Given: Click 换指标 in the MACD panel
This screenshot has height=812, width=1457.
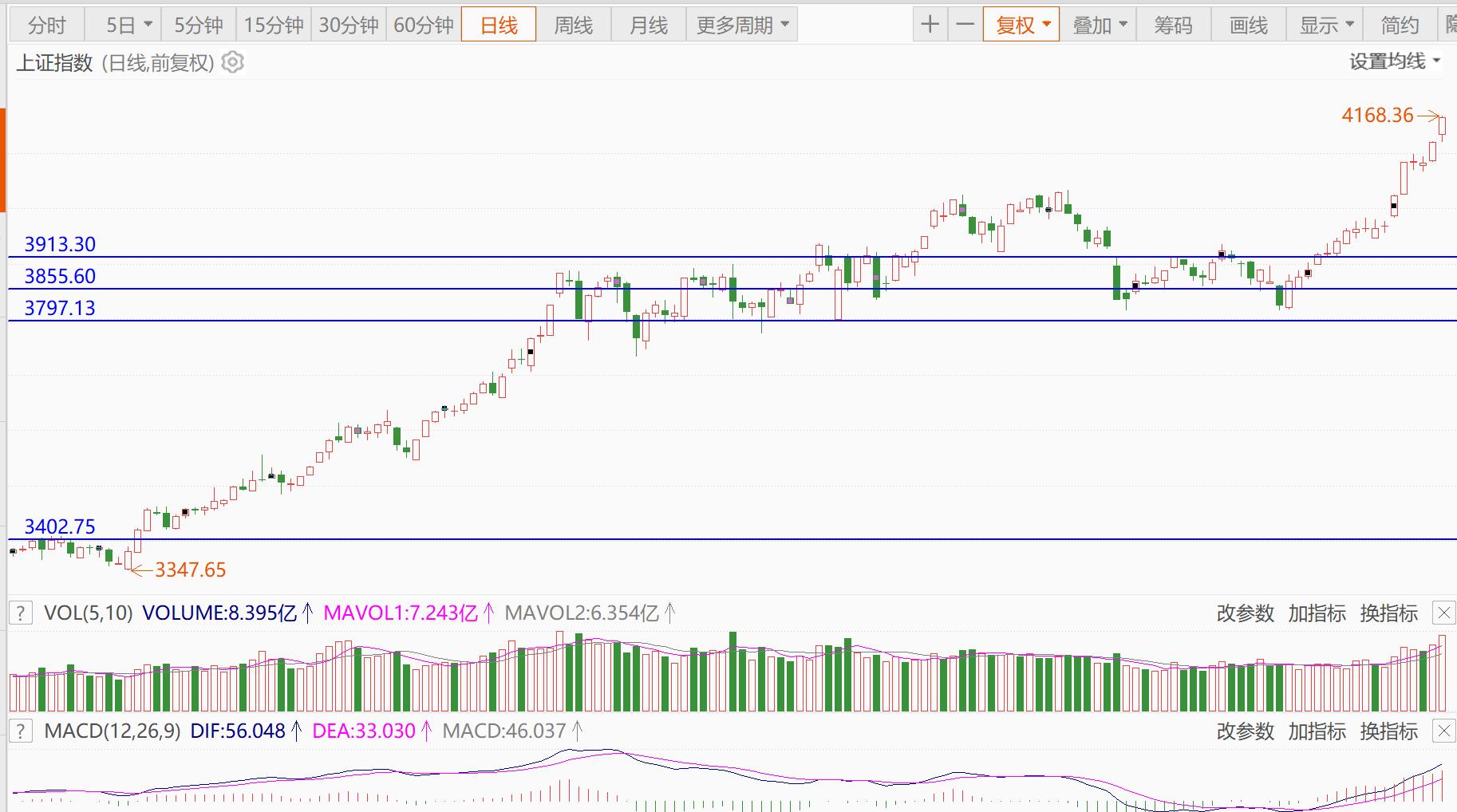Looking at the screenshot, I should click(1388, 731).
